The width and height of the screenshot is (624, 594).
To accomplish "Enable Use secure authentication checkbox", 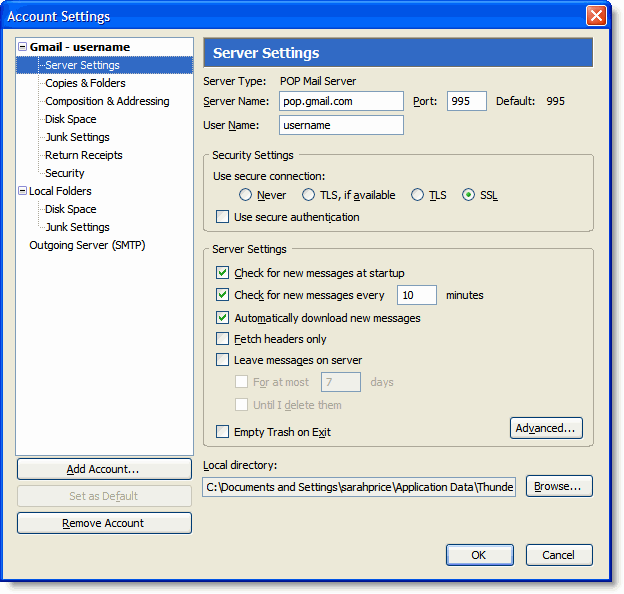I will pos(223,217).
